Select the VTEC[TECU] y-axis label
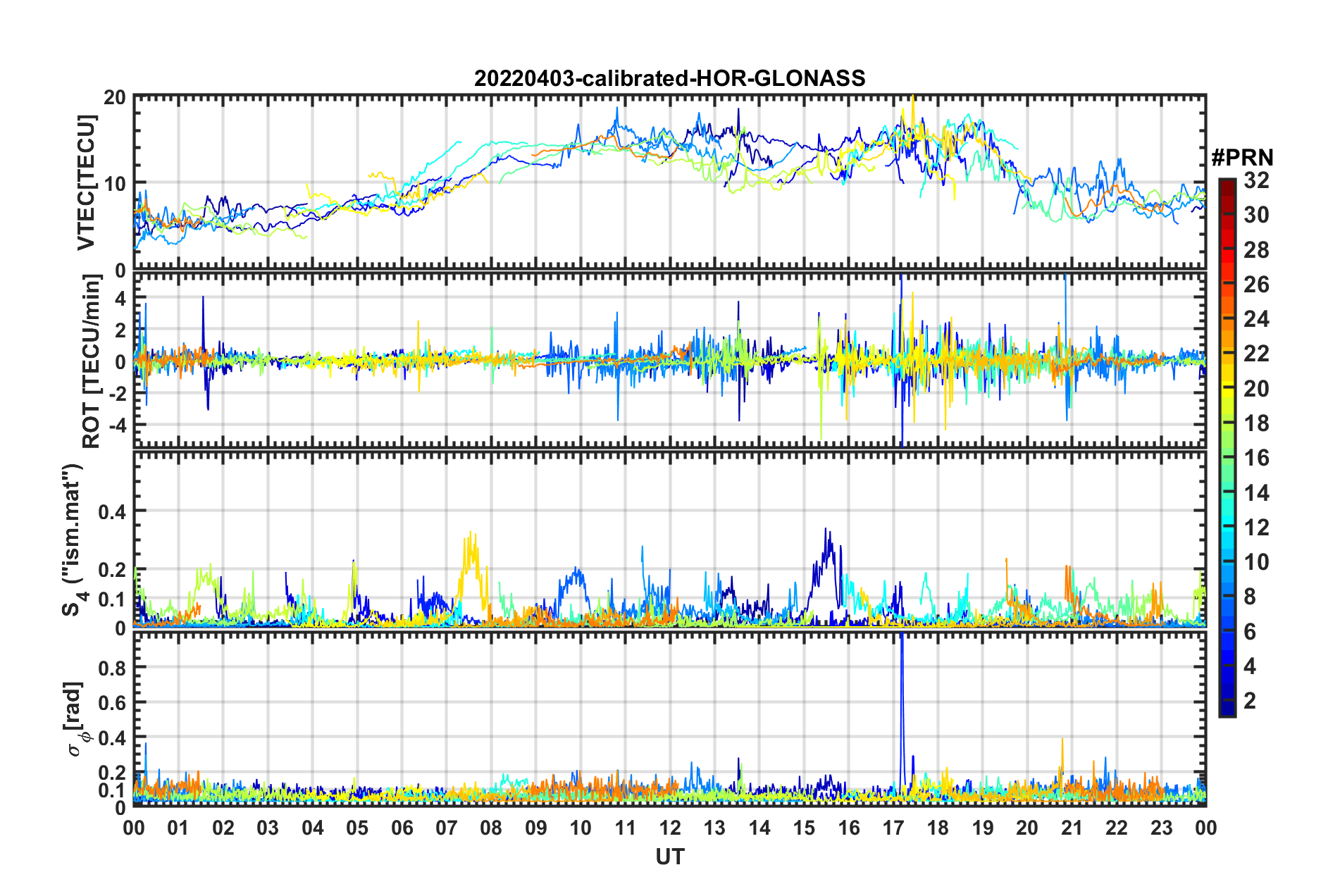1340x896 pixels. click(86, 182)
